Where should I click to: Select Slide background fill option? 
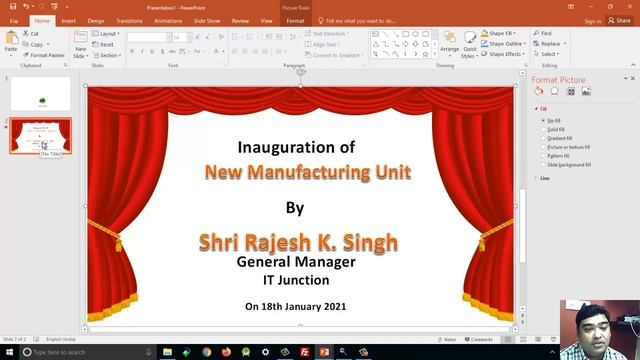pyautogui.click(x=543, y=165)
